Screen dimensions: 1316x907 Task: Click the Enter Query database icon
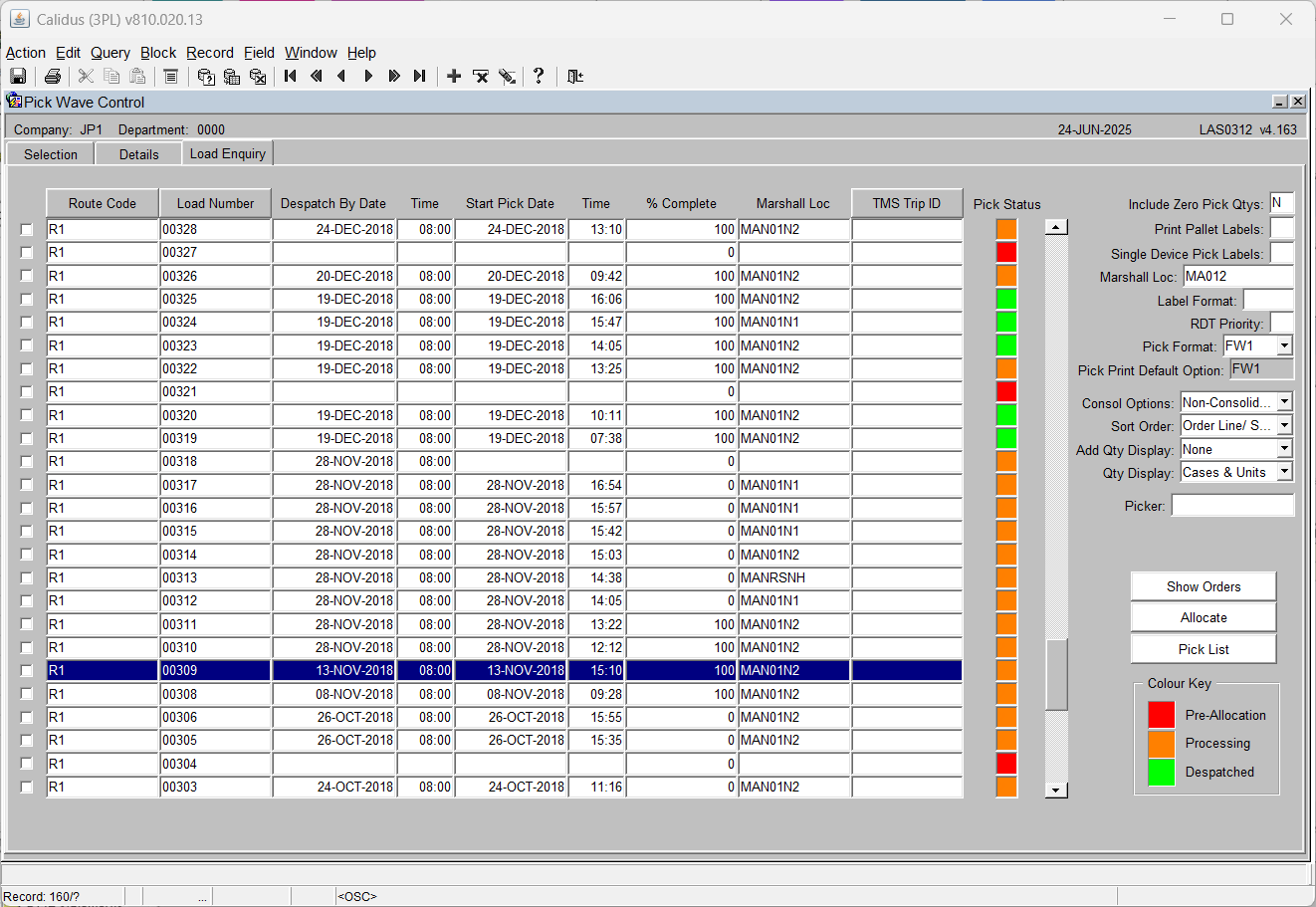click(x=206, y=77)
